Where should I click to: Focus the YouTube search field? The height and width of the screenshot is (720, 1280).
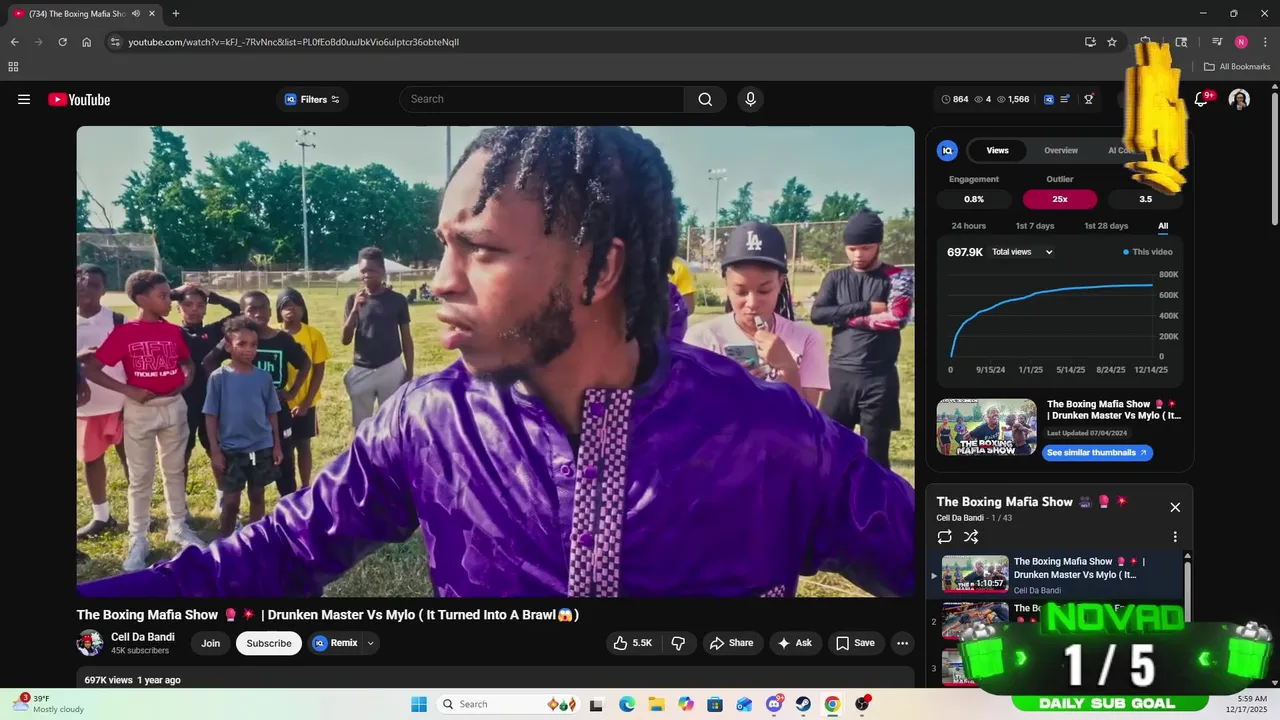coord(542,99)
